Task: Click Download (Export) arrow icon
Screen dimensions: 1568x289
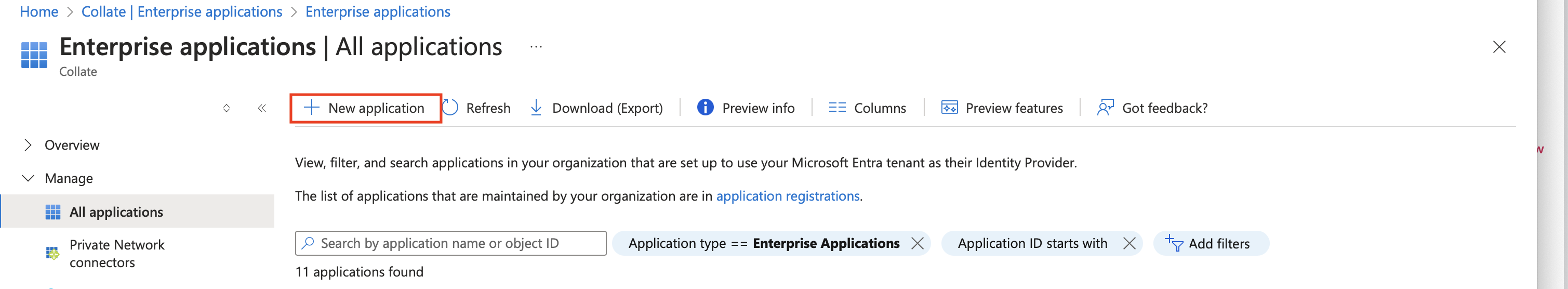Action: (536, 108)
